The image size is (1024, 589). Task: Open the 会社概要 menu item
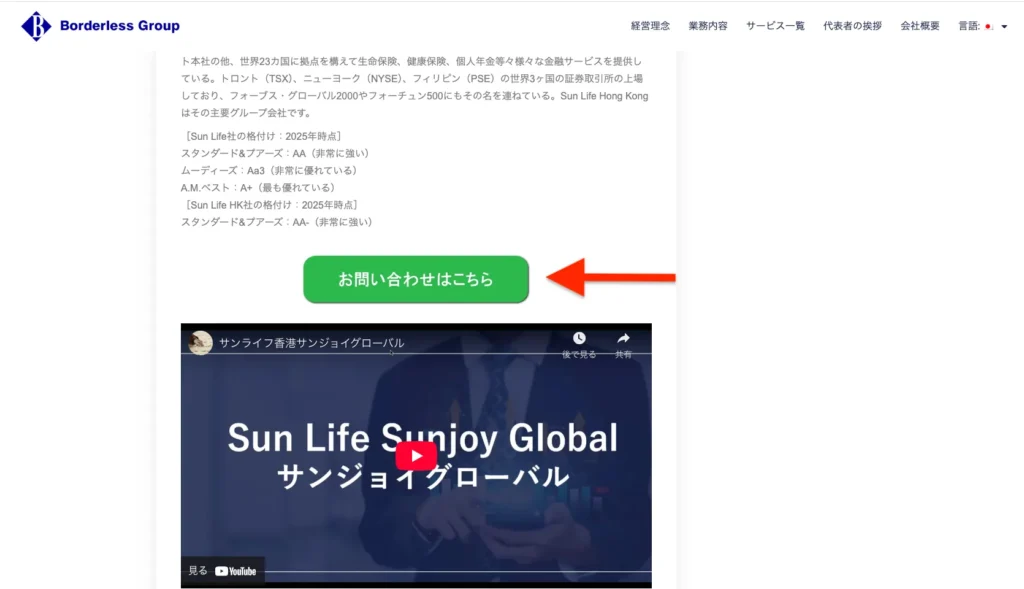click(x=920, y=25)
